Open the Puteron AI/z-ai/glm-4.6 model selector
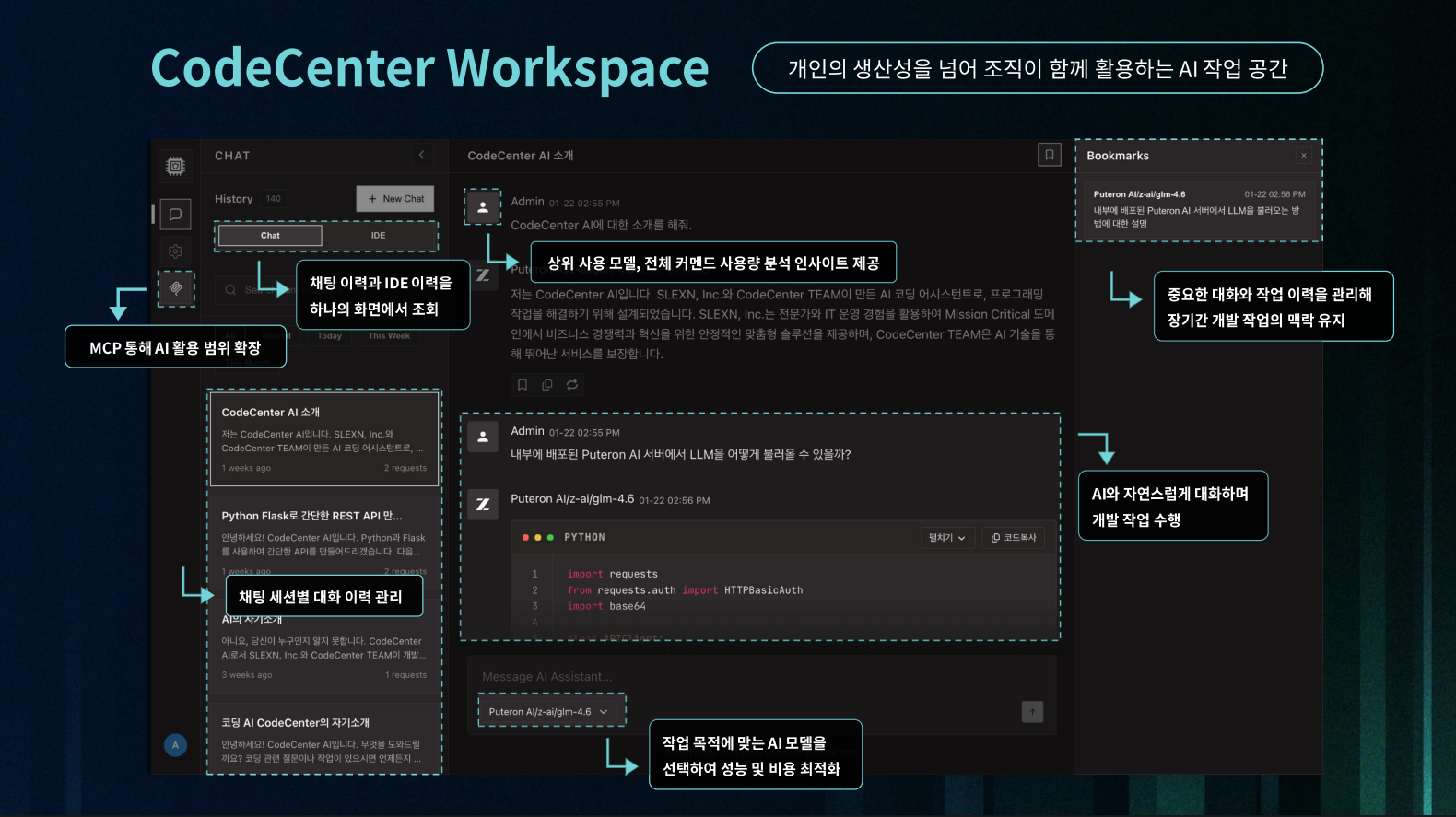 tap(549, 712)
